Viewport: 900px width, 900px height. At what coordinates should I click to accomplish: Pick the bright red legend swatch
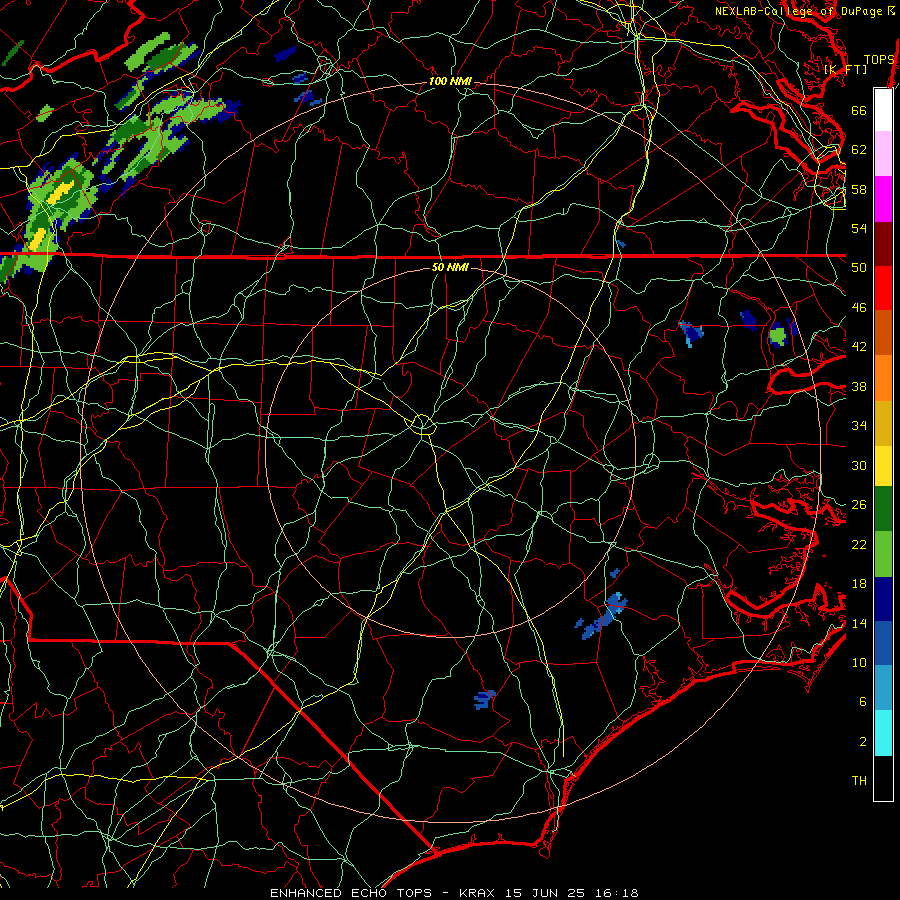tap(883, 288)
